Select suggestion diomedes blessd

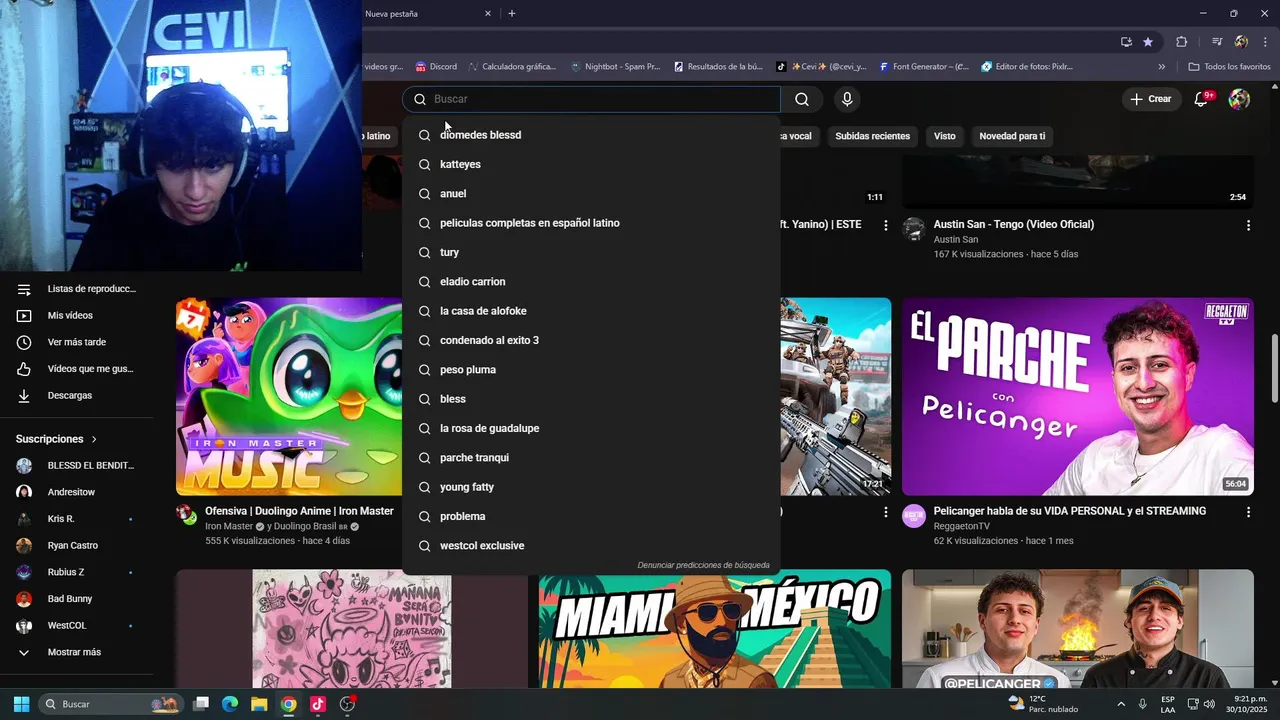click(x=591, y=135)
